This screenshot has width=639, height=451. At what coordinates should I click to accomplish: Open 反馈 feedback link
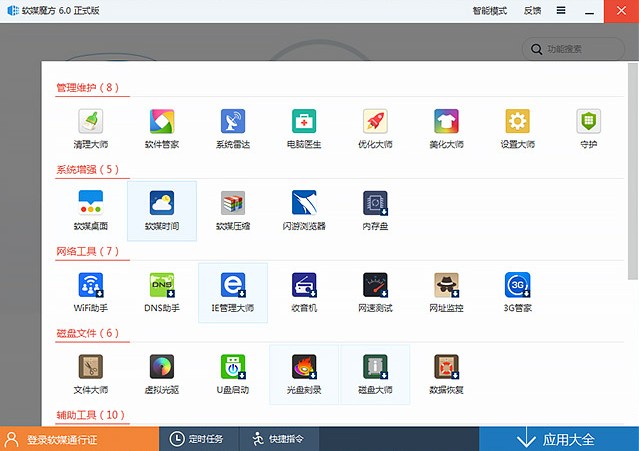[532, 11]
